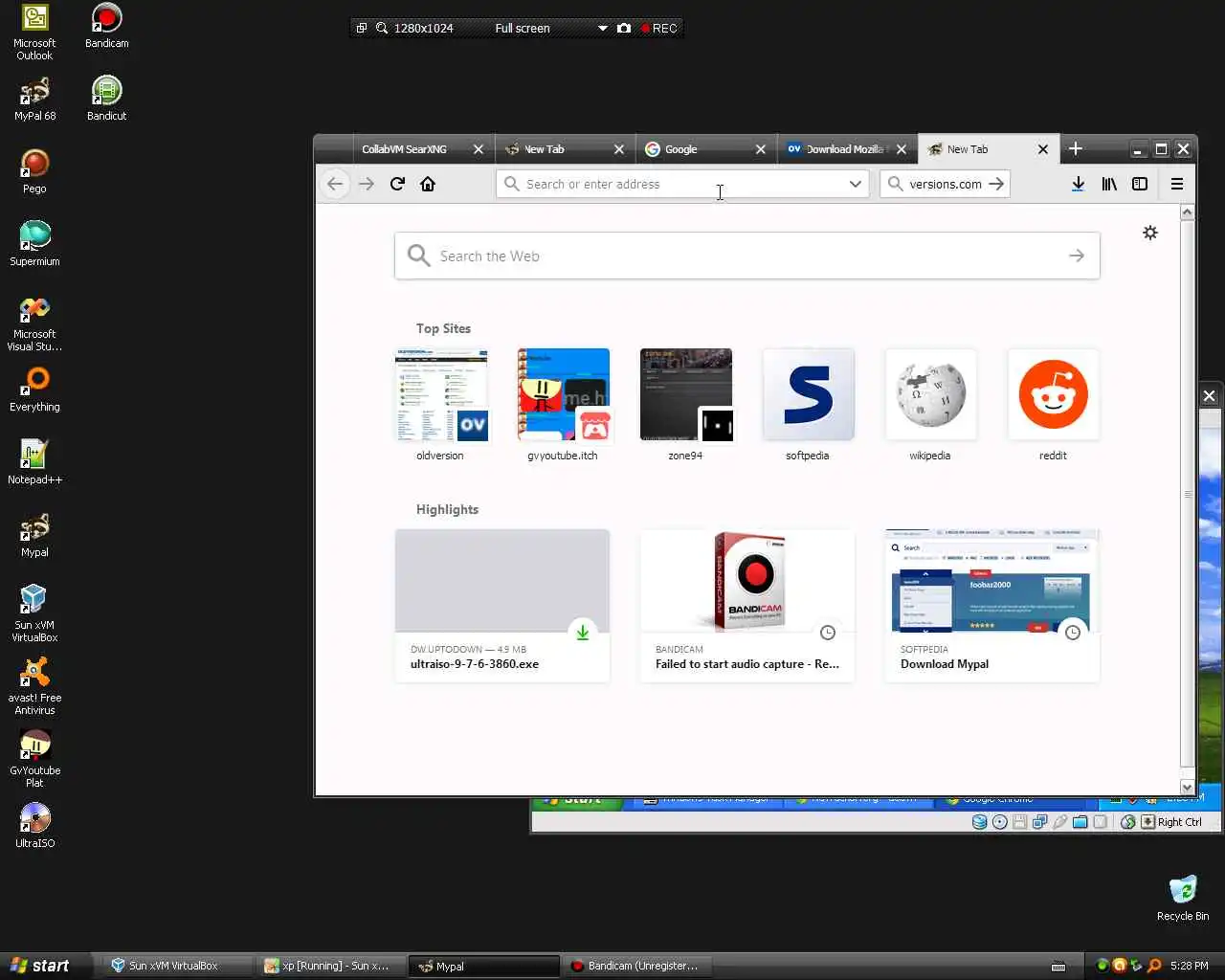Screen dimensions: 1225x980
Task: Open the reddit top site
Action: (1053, 406)
